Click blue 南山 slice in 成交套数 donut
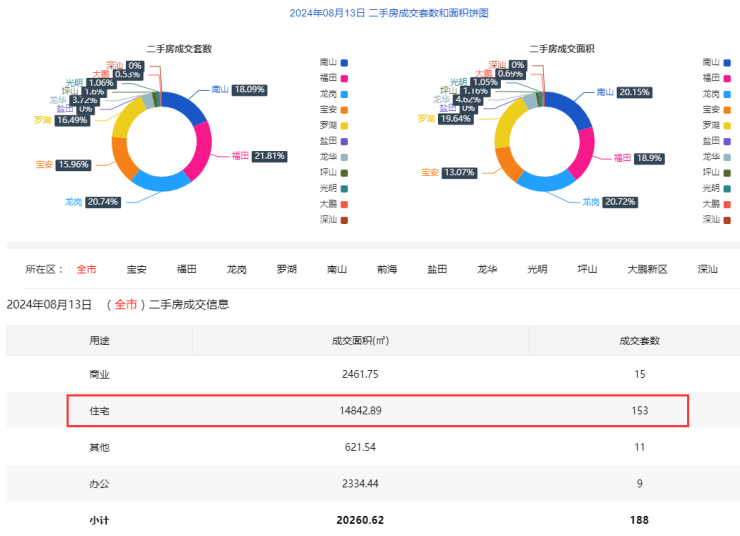This screenshot has width=740, height=536. click(x=185, y=106)
